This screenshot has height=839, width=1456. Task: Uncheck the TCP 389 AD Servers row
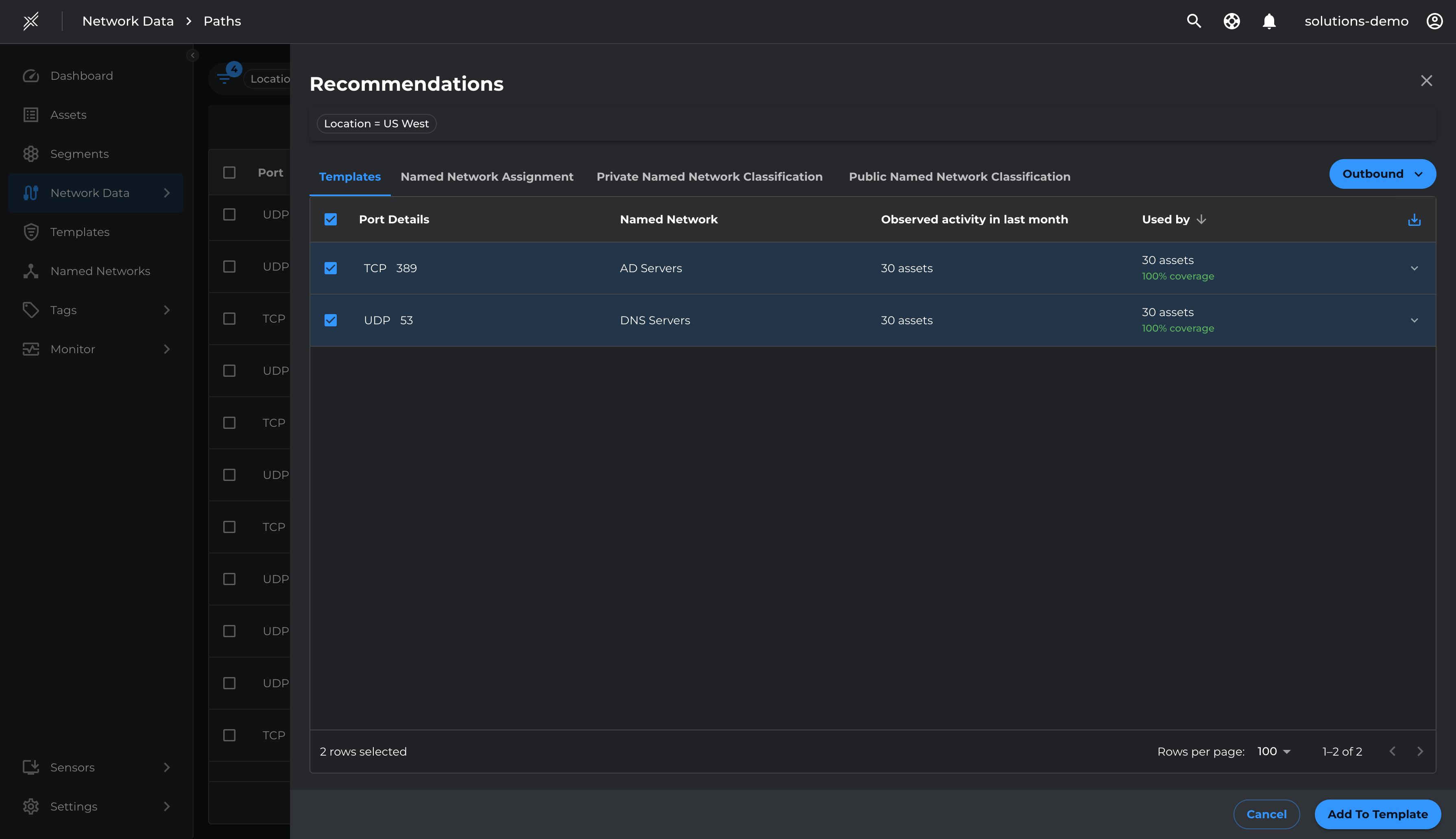[x=331, y=268]
